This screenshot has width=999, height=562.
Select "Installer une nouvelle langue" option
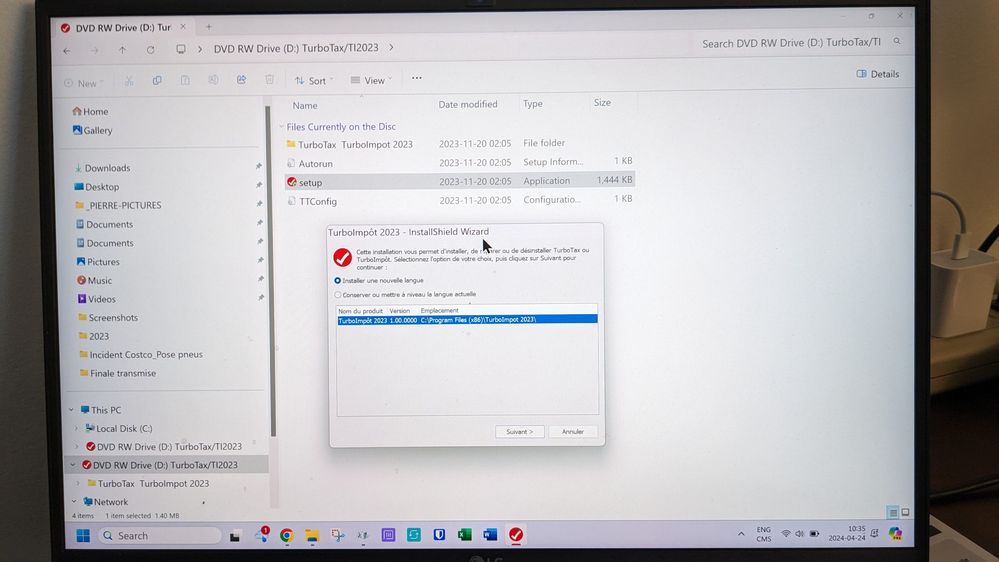tap(338, 280)
